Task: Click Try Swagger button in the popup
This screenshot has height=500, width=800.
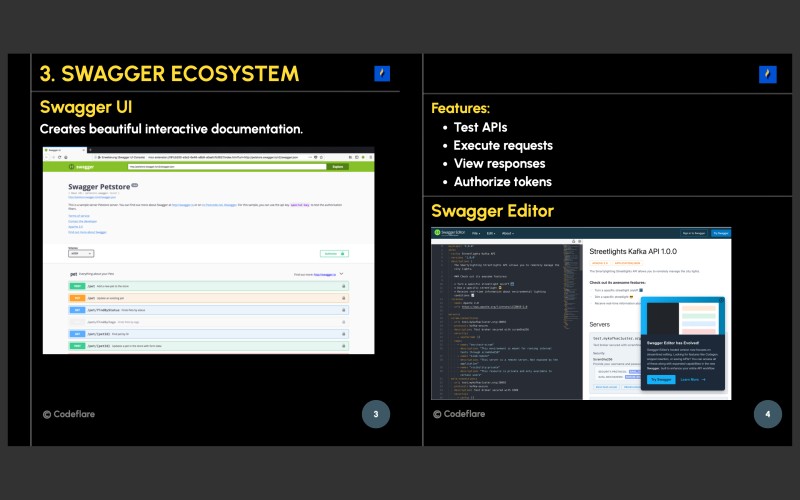Action: [x=661, y=380]
